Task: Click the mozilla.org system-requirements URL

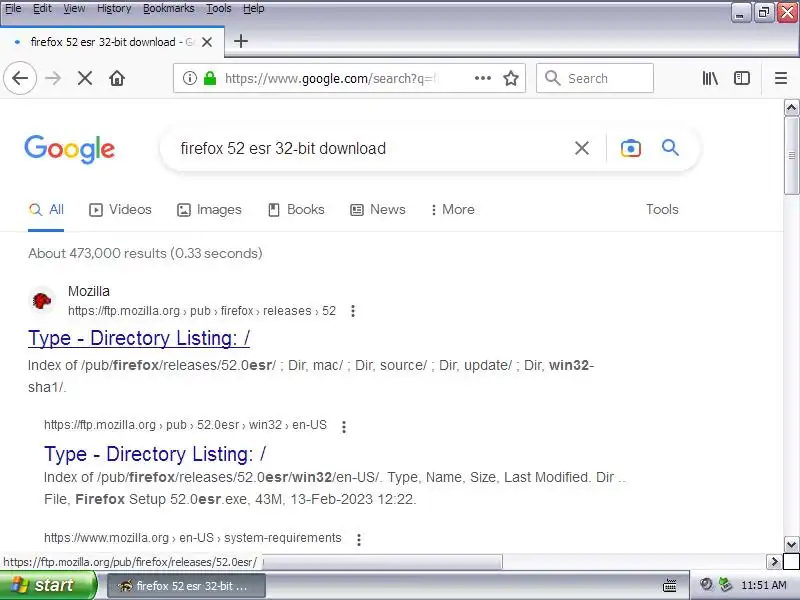Action: [x=193, y=538]
